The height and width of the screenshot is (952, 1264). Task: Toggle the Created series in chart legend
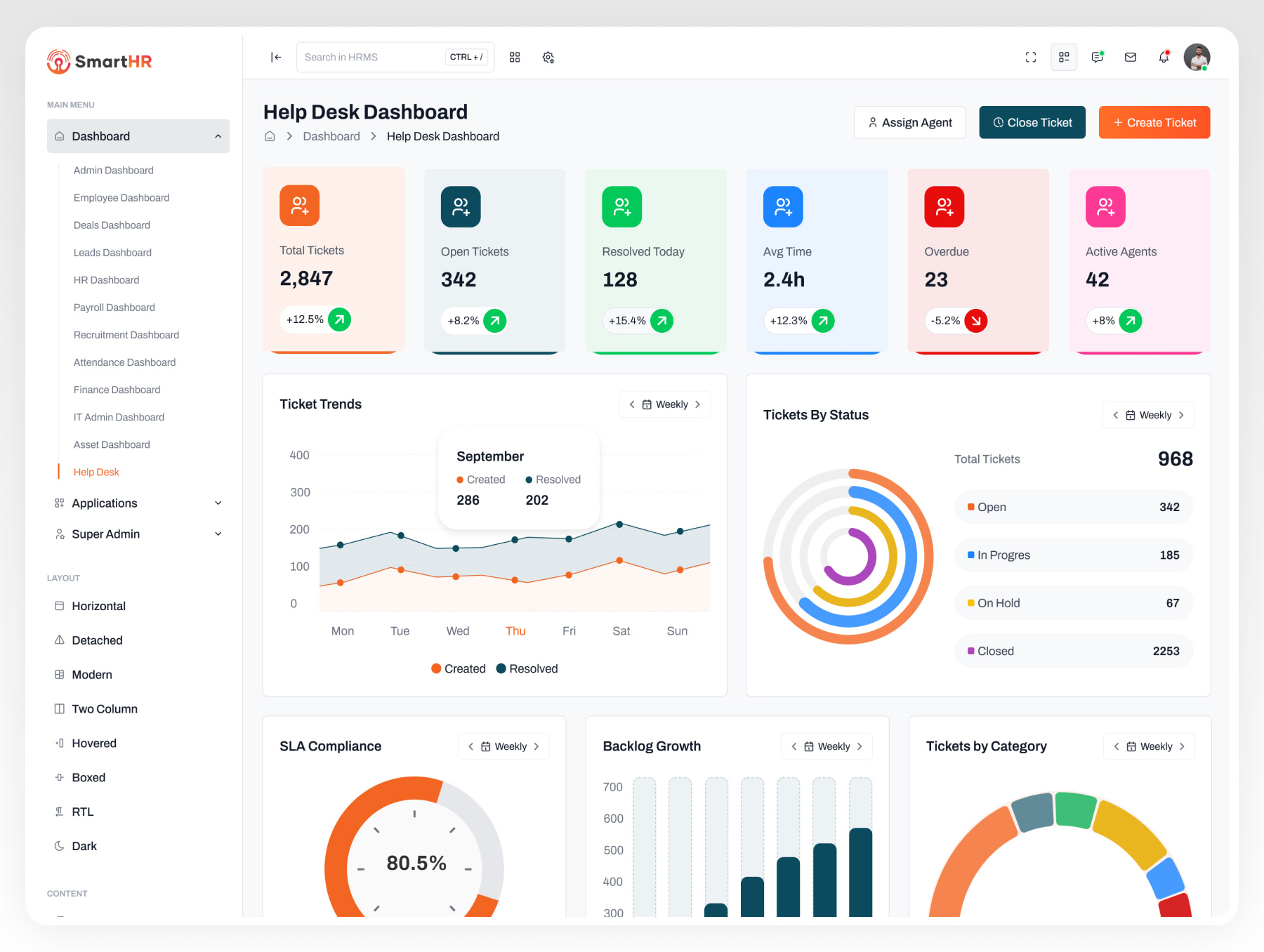pyautogui.click(x=459, y=669)
